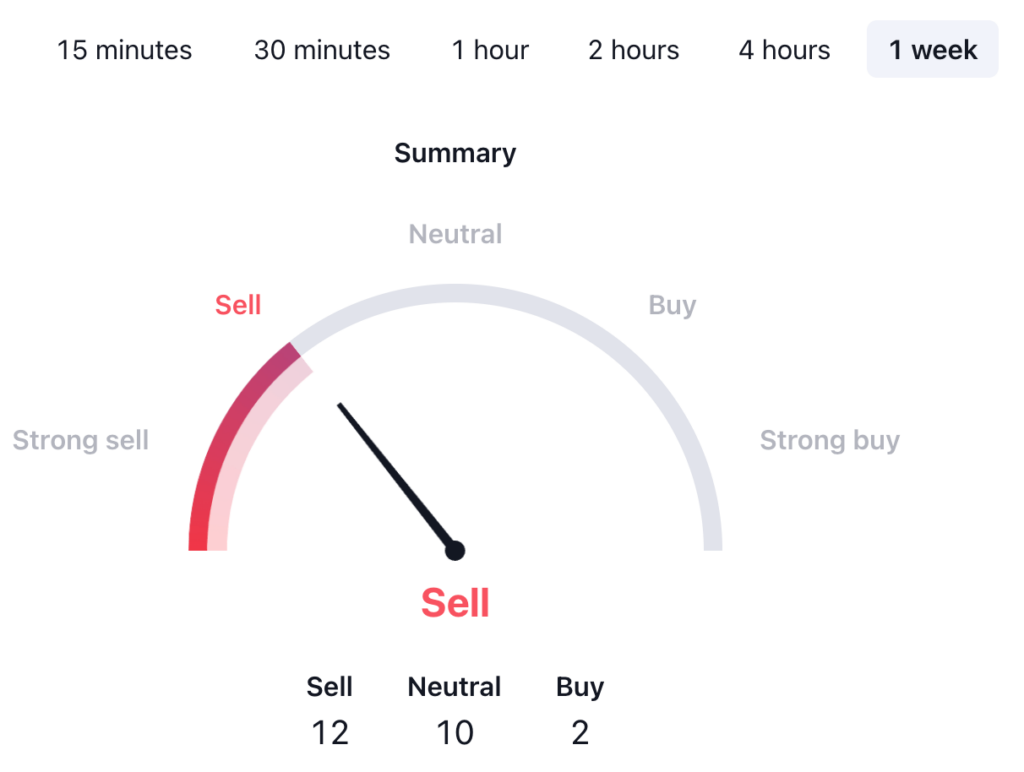This screenshot has width=1024, height=772.
Task: Click the Summary heading
Action: click(x=455, y=153)
